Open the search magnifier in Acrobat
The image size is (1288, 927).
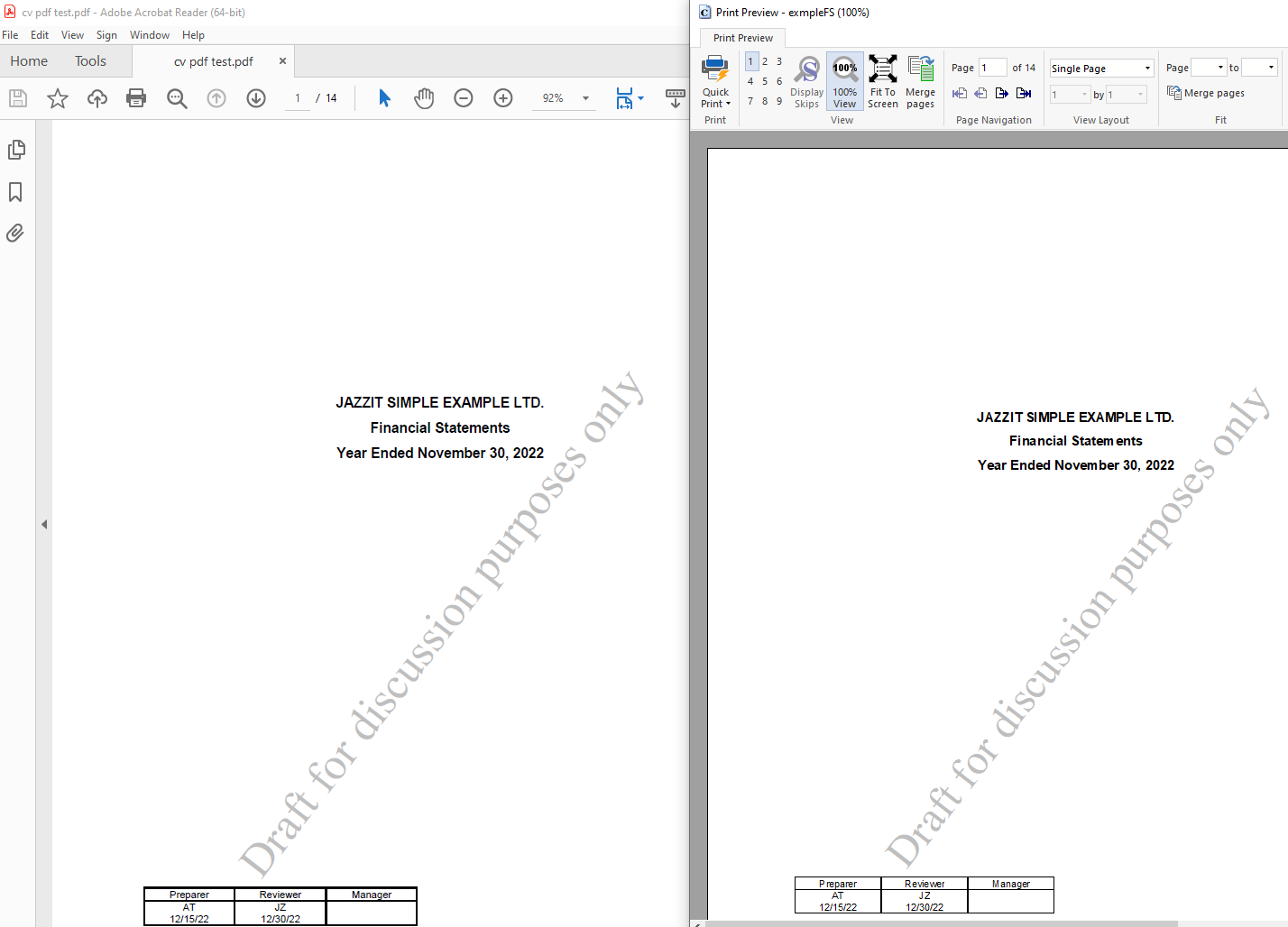pyautogui.click(x=177, y=98)
